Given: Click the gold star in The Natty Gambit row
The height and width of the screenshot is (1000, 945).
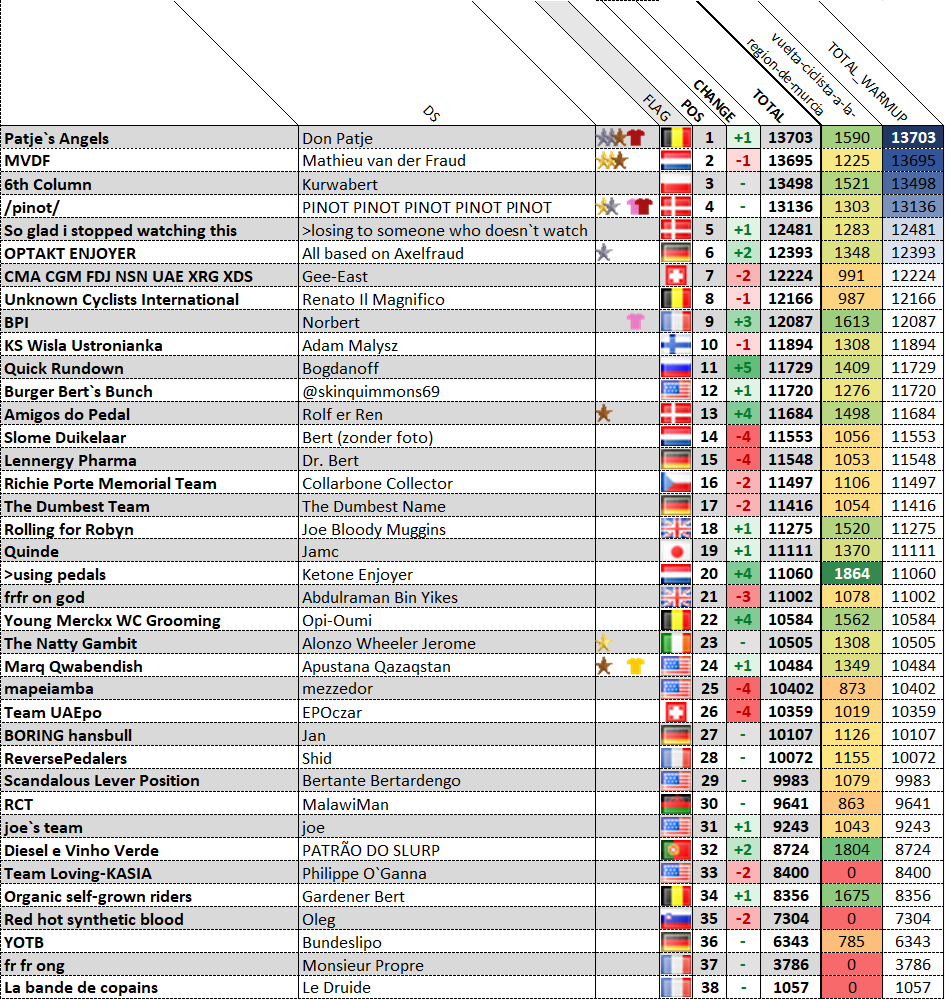Looking at the screenshot, I should point(604,643).
